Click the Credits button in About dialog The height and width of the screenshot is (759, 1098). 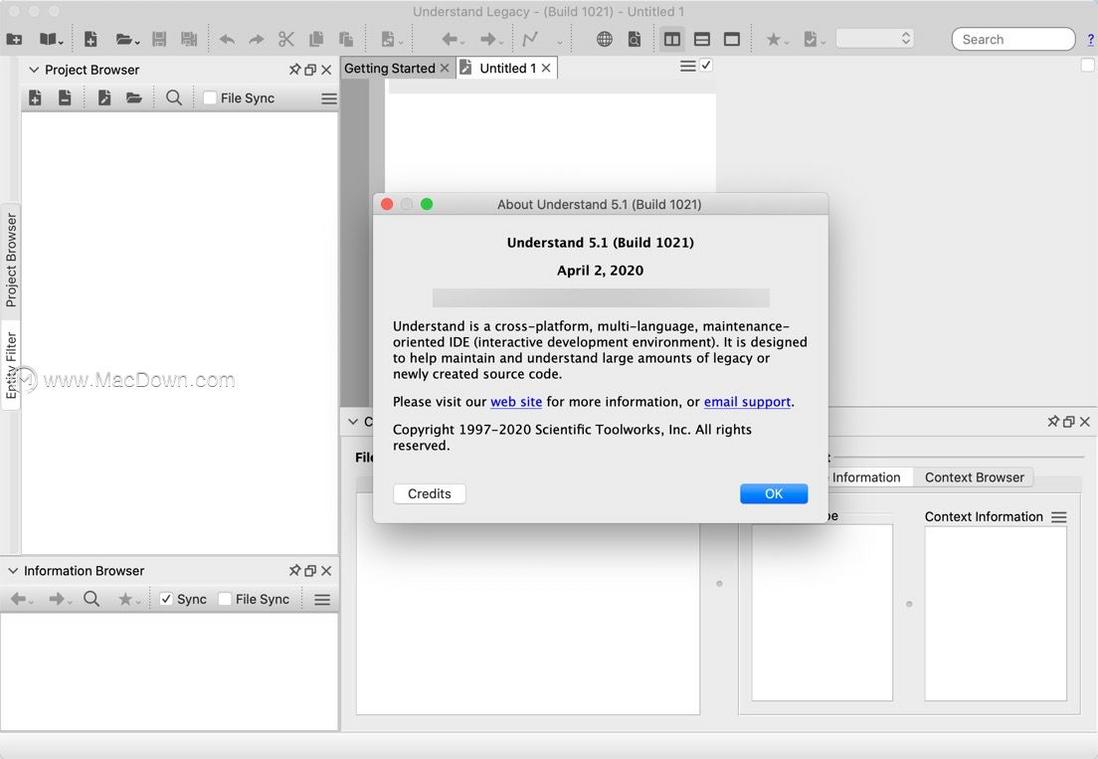[429, 494]
